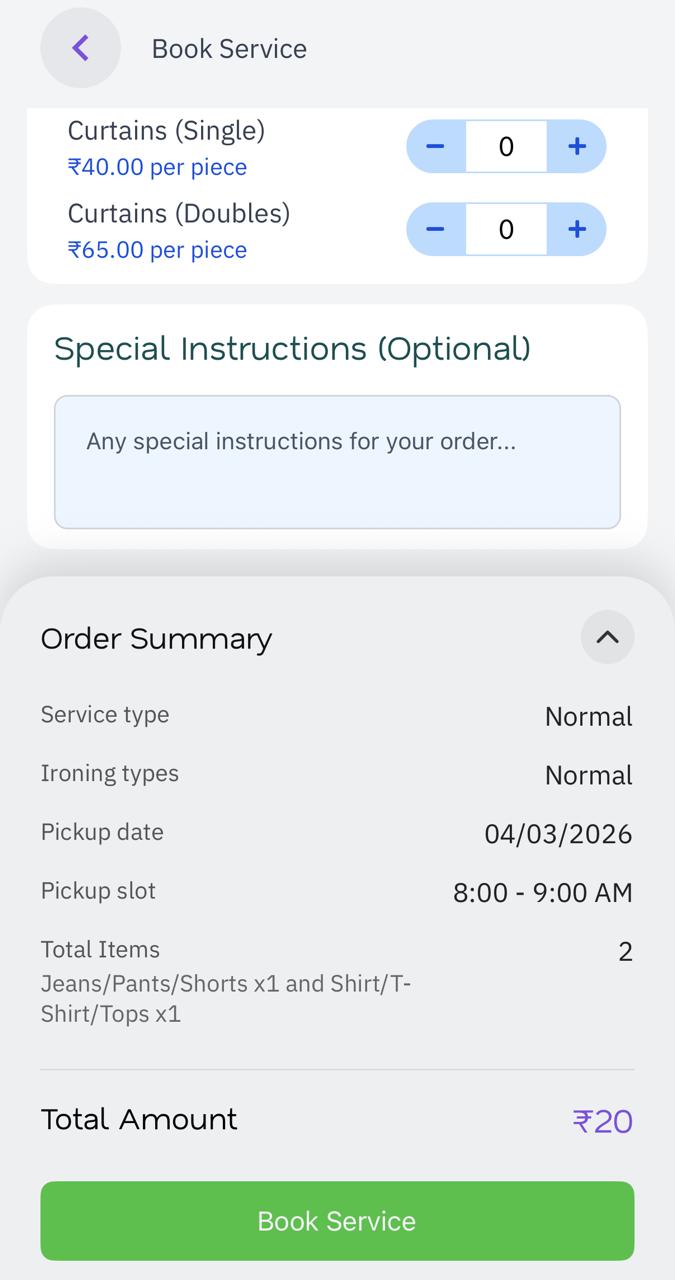Select the Normal service type value

pyautogui.click(x=588, y=716)
